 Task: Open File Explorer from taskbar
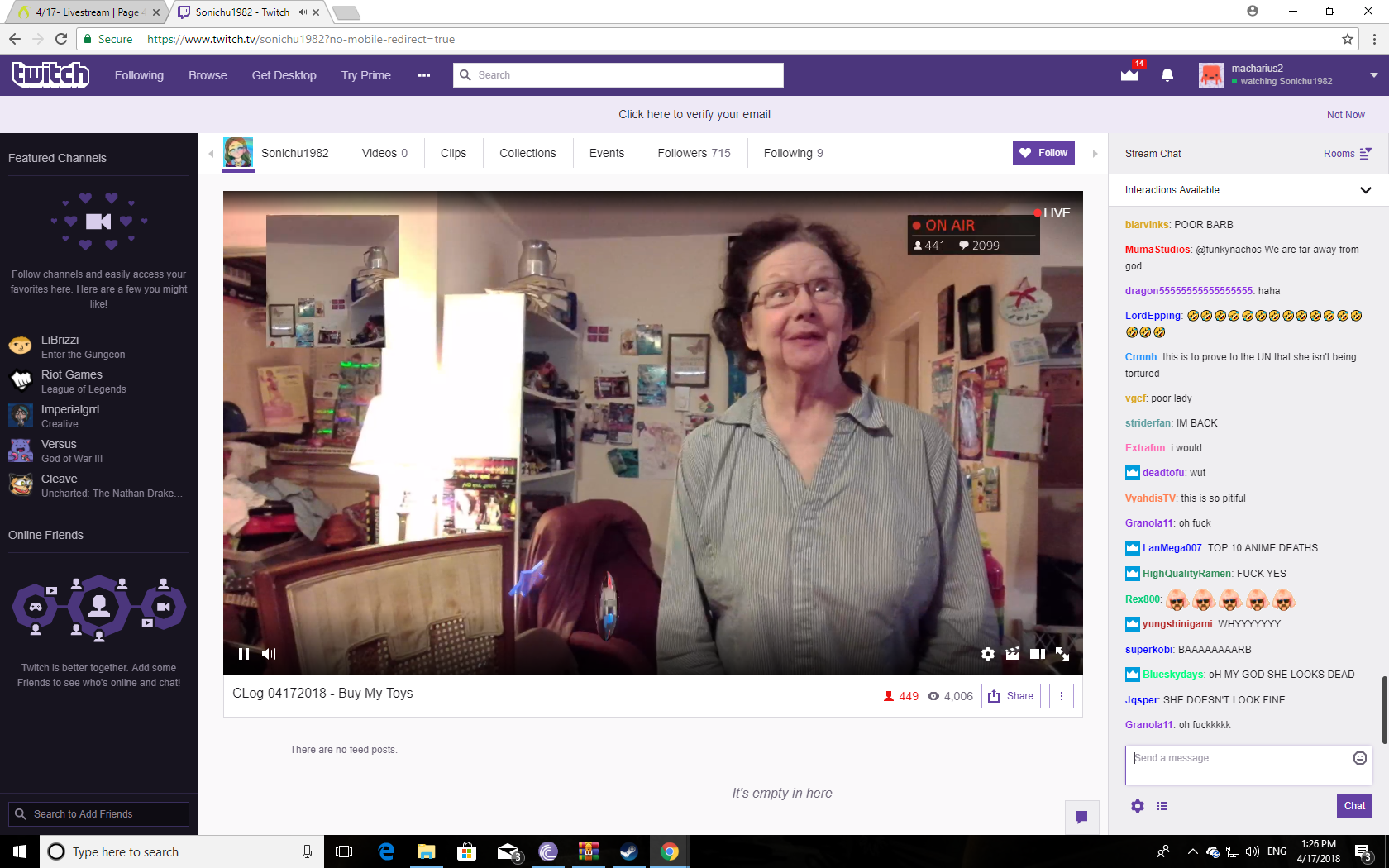point(427,851)
